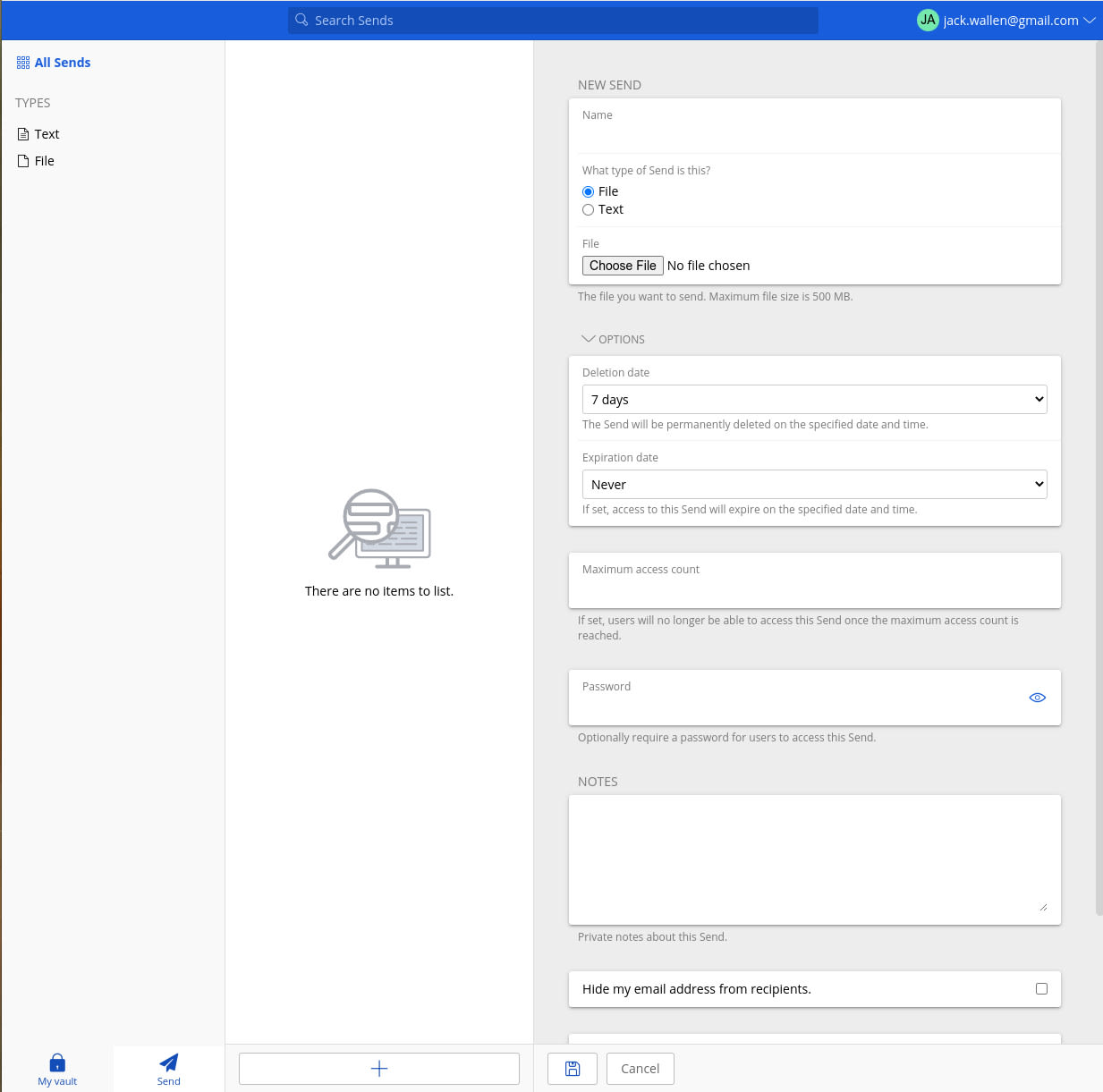Click the search magnifying glass icon
This screenshot has height=1092, width=1103.
pyautogui.click(x=301, y=20)
